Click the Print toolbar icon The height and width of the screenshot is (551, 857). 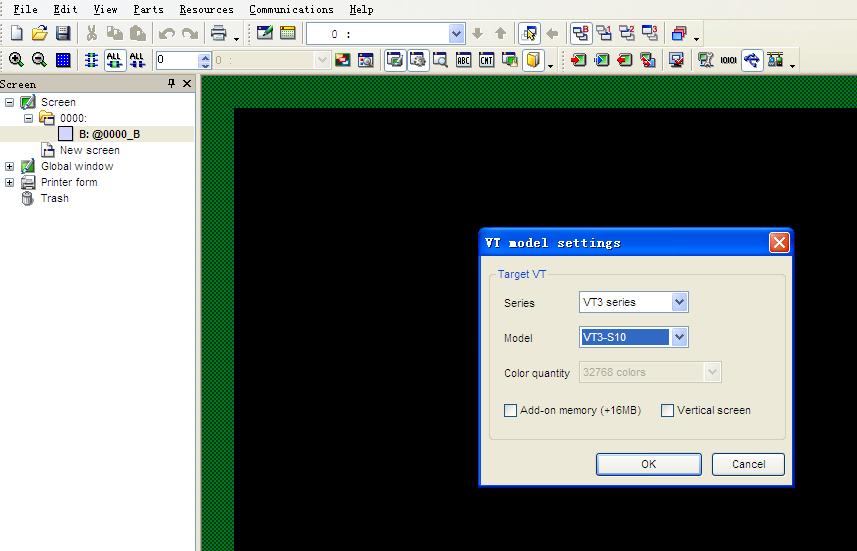pos(218,34)
